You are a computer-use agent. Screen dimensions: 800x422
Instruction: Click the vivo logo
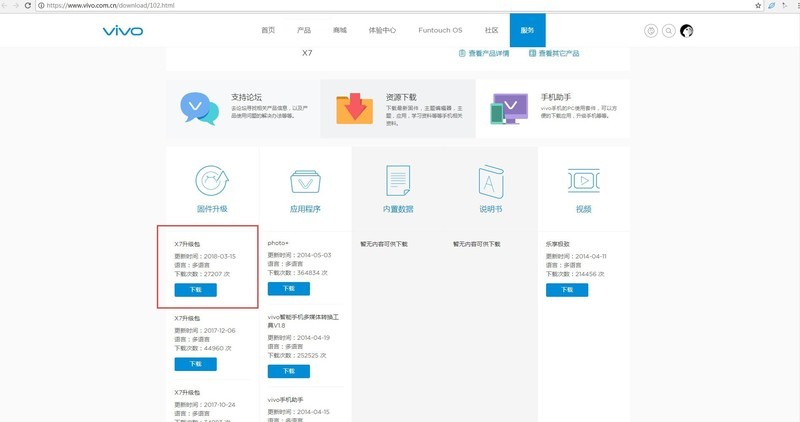(x=123, y=31)
